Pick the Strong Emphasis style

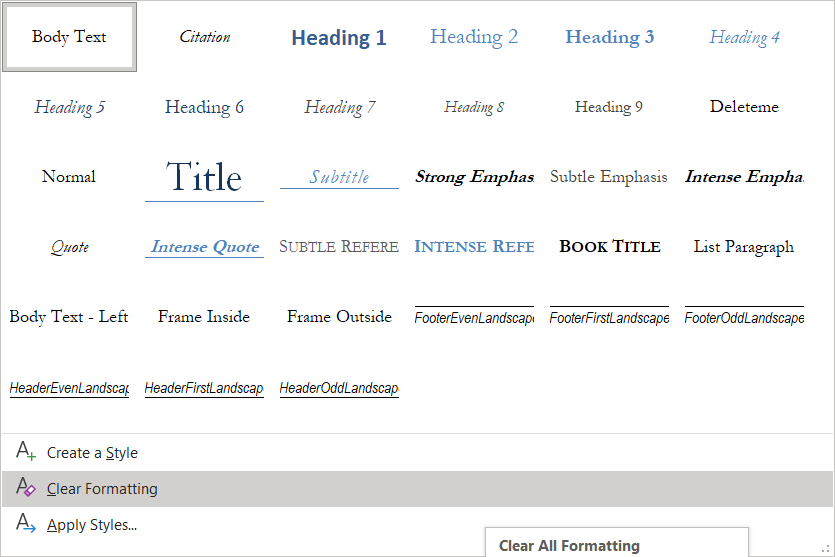(x=474, y=176)
